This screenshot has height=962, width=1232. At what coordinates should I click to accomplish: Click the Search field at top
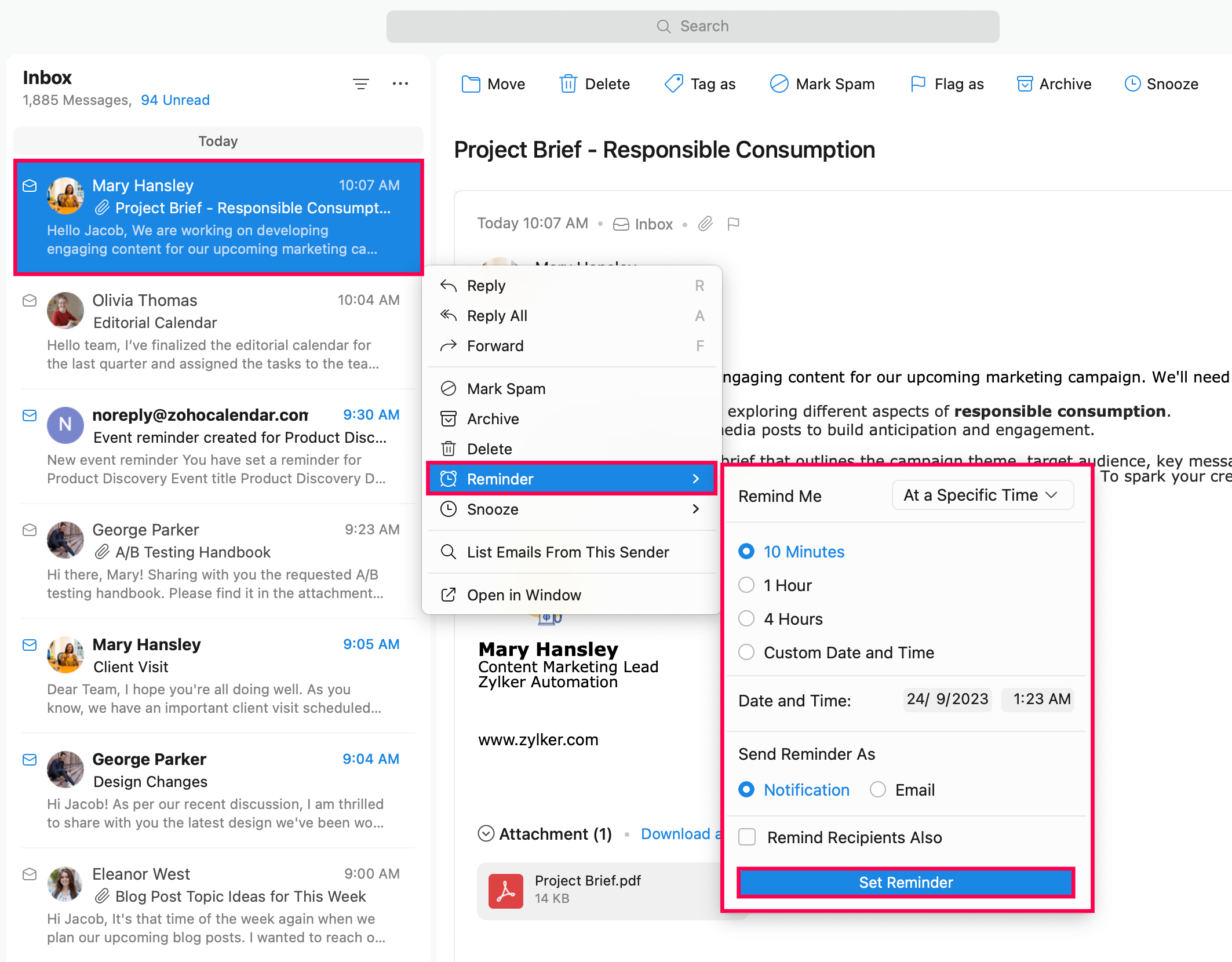692,27
